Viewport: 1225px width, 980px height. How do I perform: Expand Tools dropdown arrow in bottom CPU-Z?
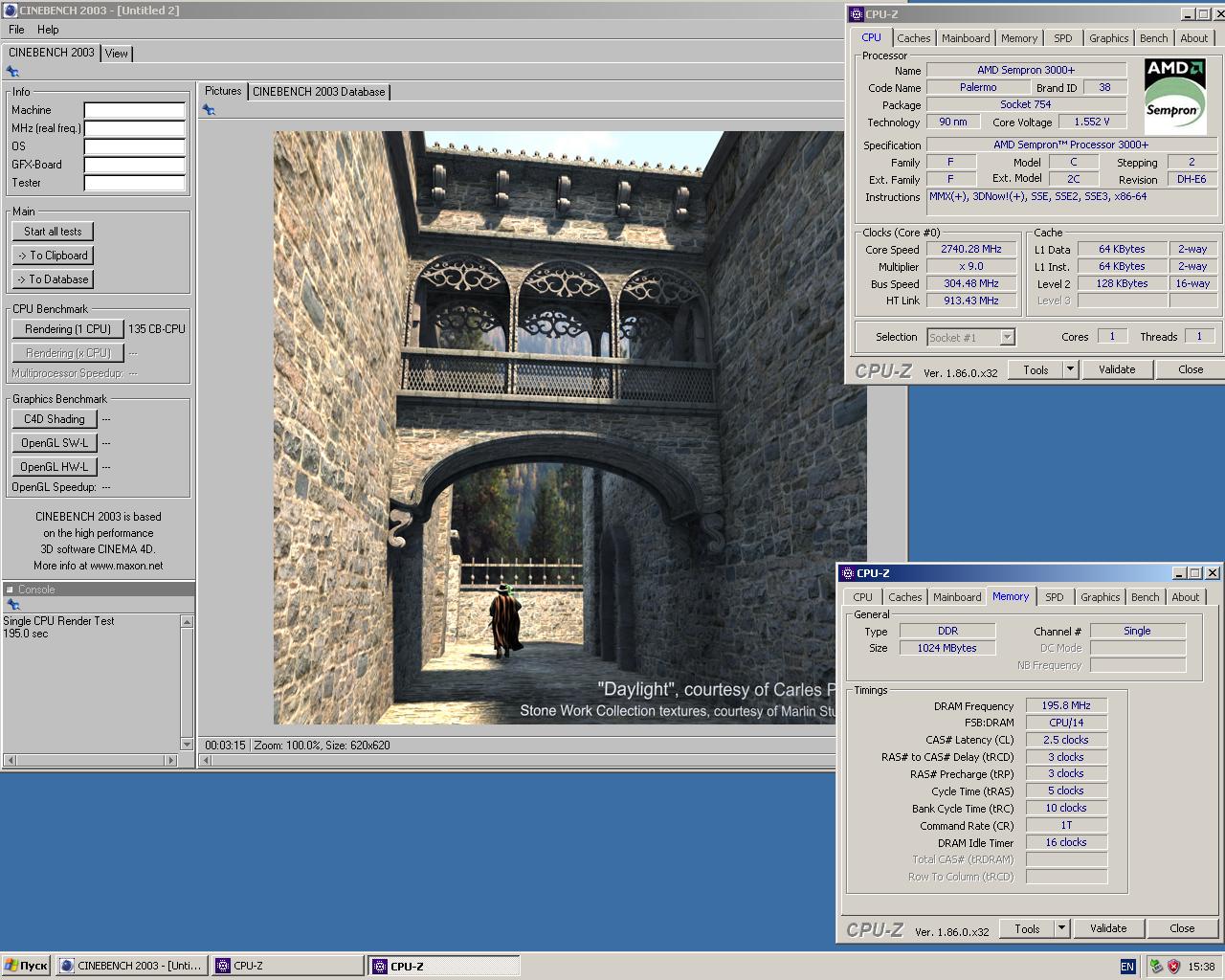[1061, 928]
